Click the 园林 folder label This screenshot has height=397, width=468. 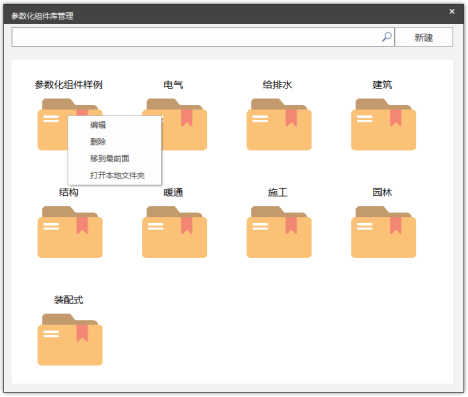click(382, 192)
